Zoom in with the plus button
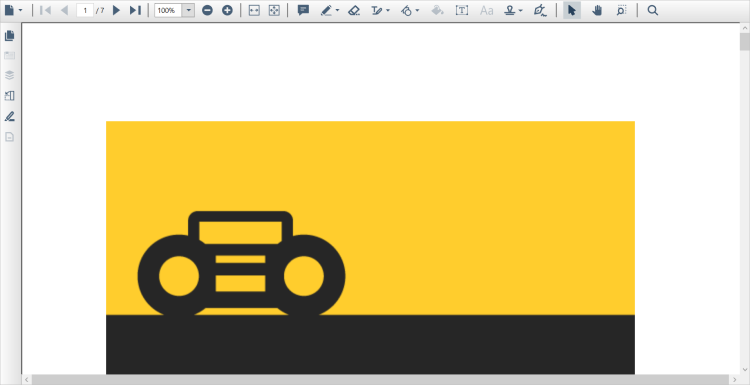Viewport: 750px width, 385px height. (227, 10)
